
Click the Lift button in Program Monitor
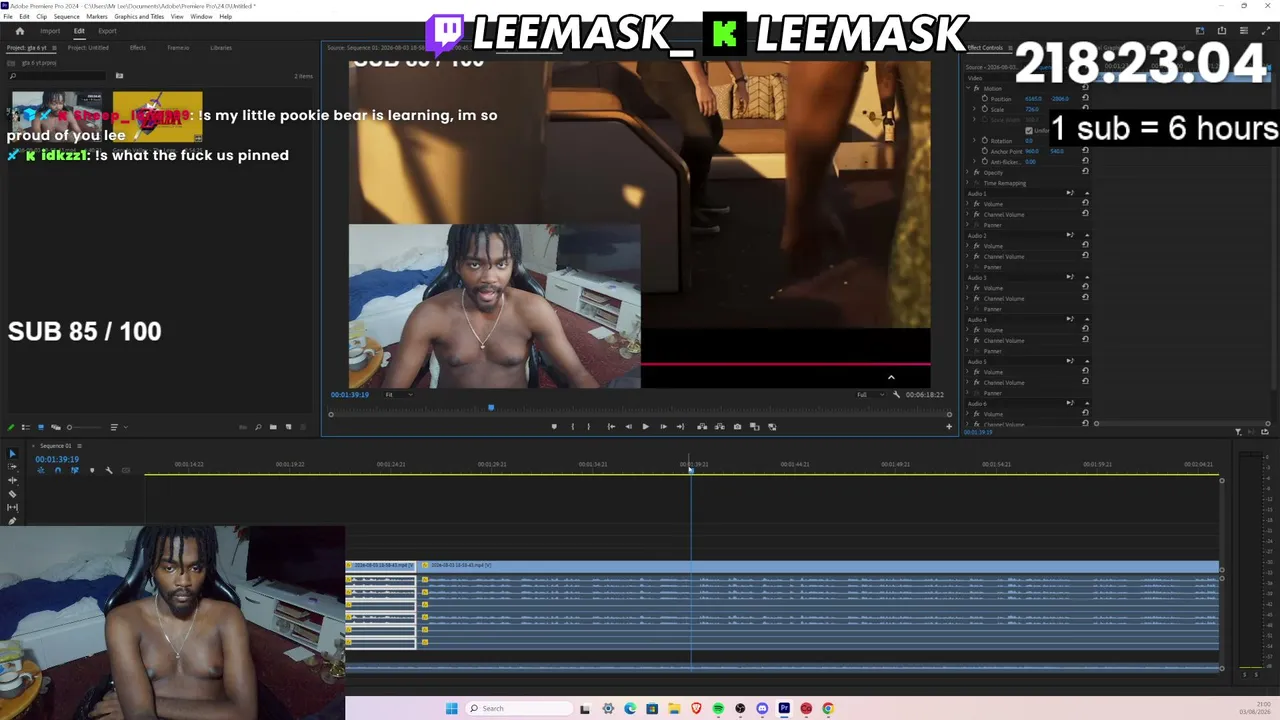click(x=702, y=427)
